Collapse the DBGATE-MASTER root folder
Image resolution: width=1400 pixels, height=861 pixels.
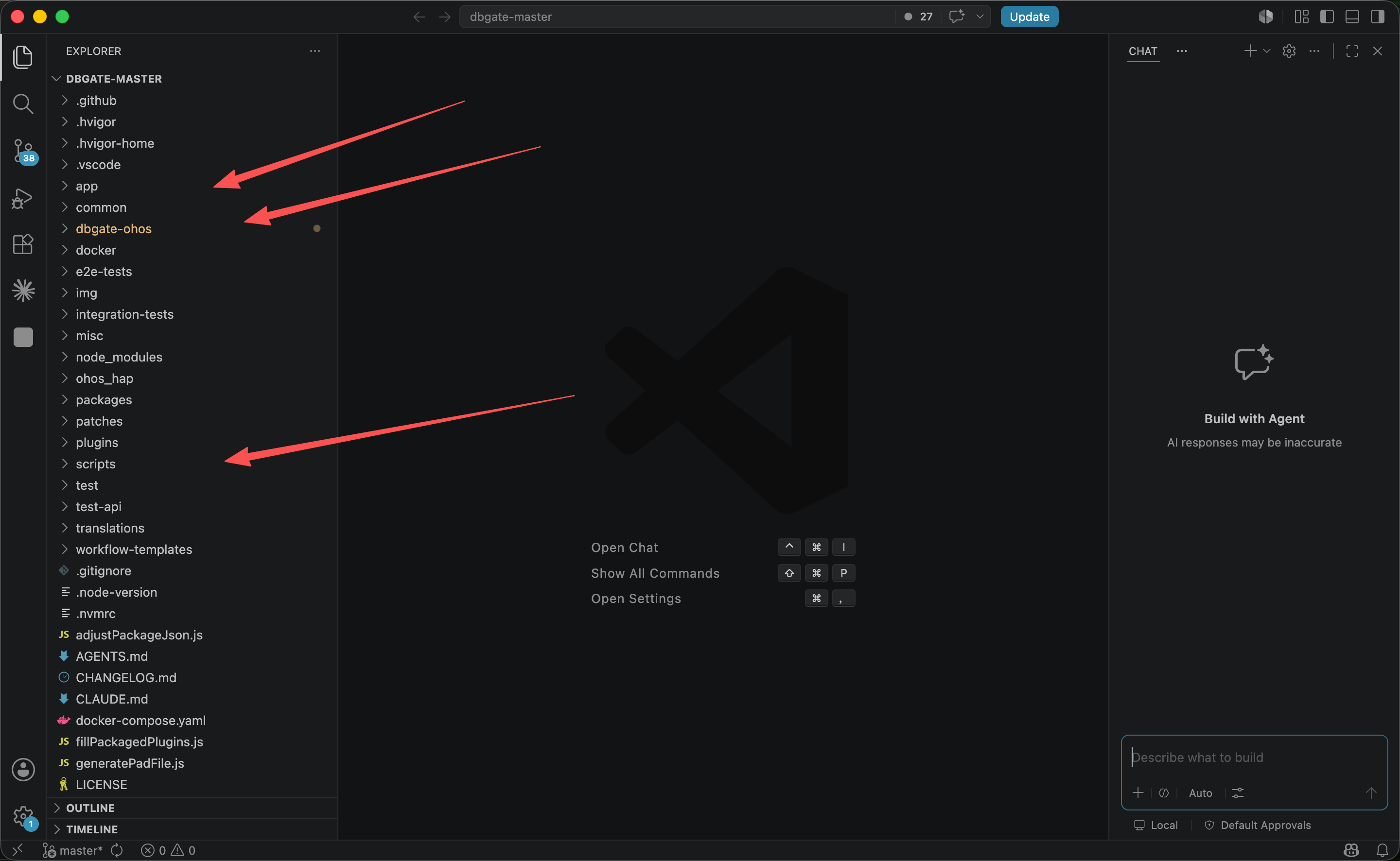tap(192, 79)
